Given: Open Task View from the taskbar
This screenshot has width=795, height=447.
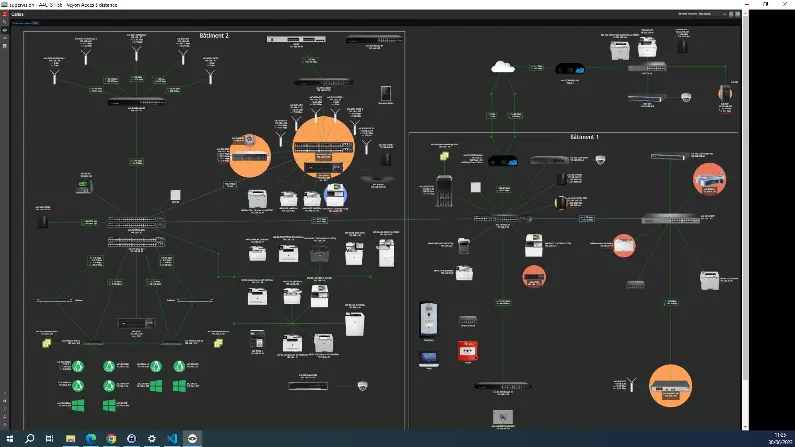Looking at the screenshot, I should pyautogui.click(x=49, y=438).
